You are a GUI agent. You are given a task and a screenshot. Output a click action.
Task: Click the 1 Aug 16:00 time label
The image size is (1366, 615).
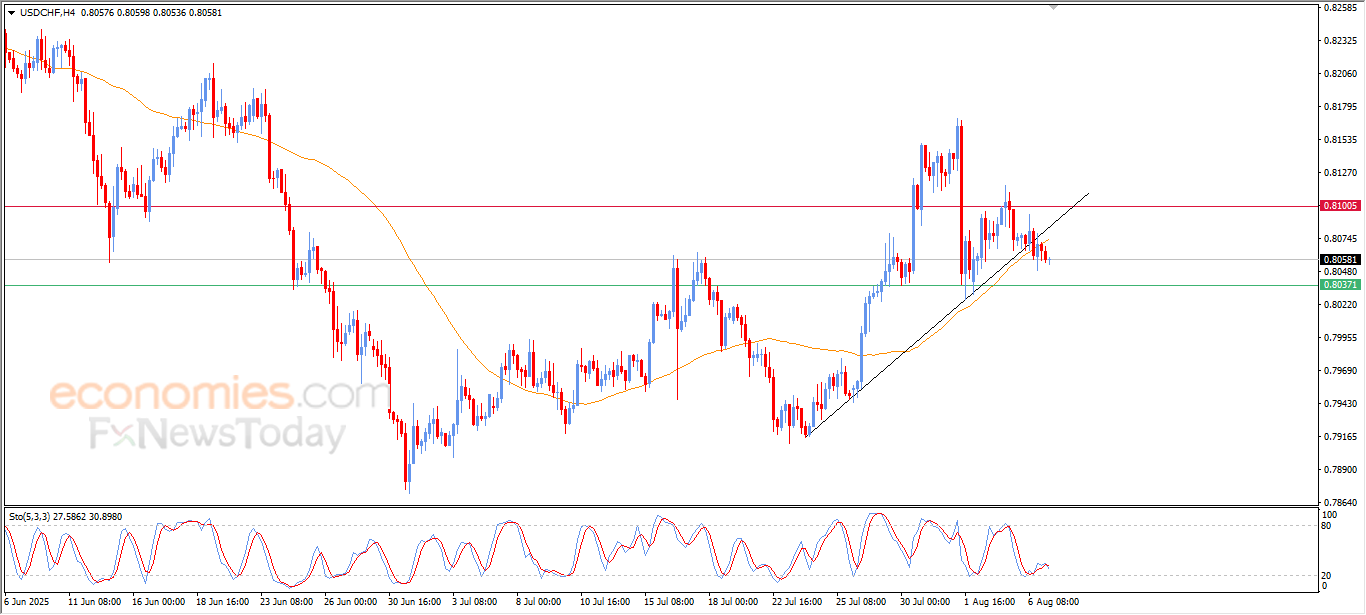tap(988, 603)
